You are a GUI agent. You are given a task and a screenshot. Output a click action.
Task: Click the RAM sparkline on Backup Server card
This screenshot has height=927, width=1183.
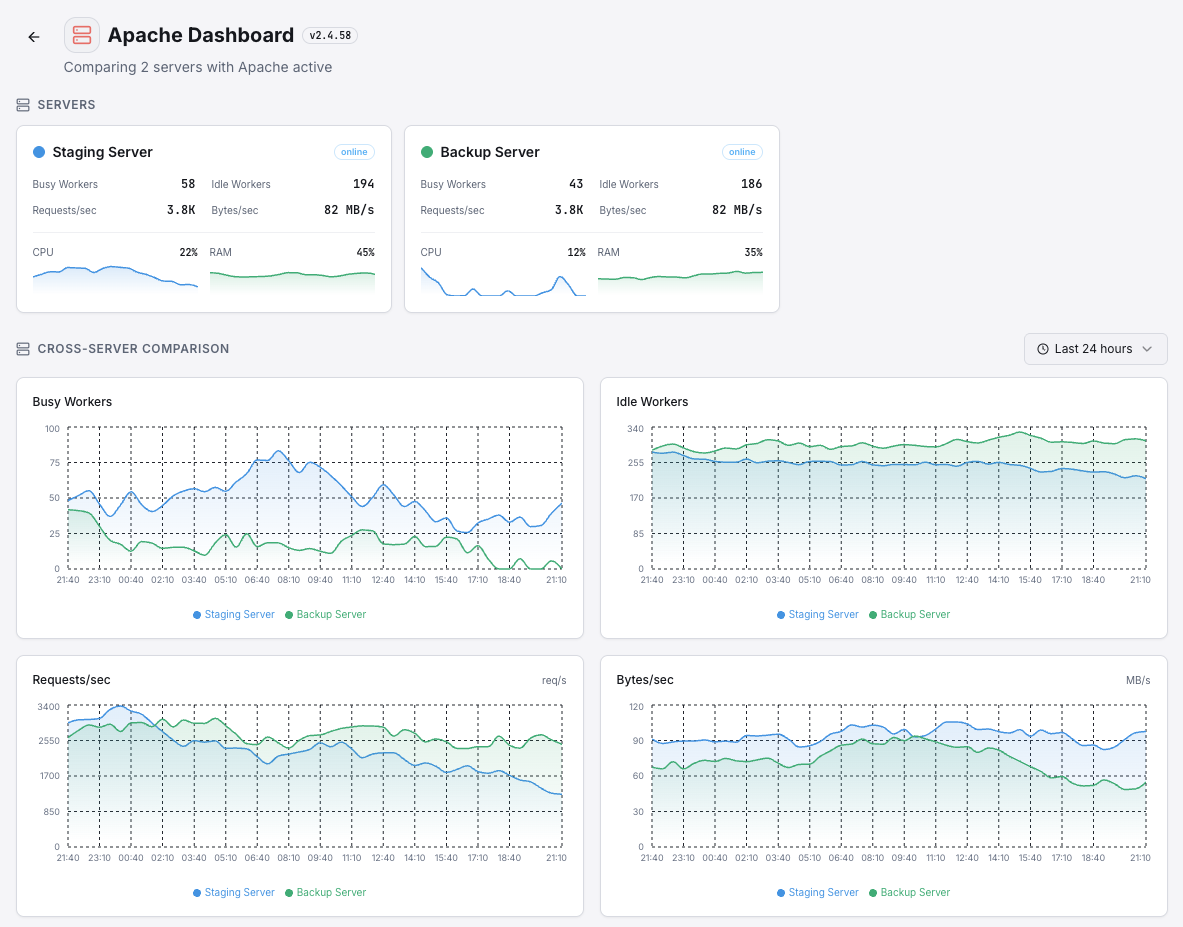pos(680,280)
